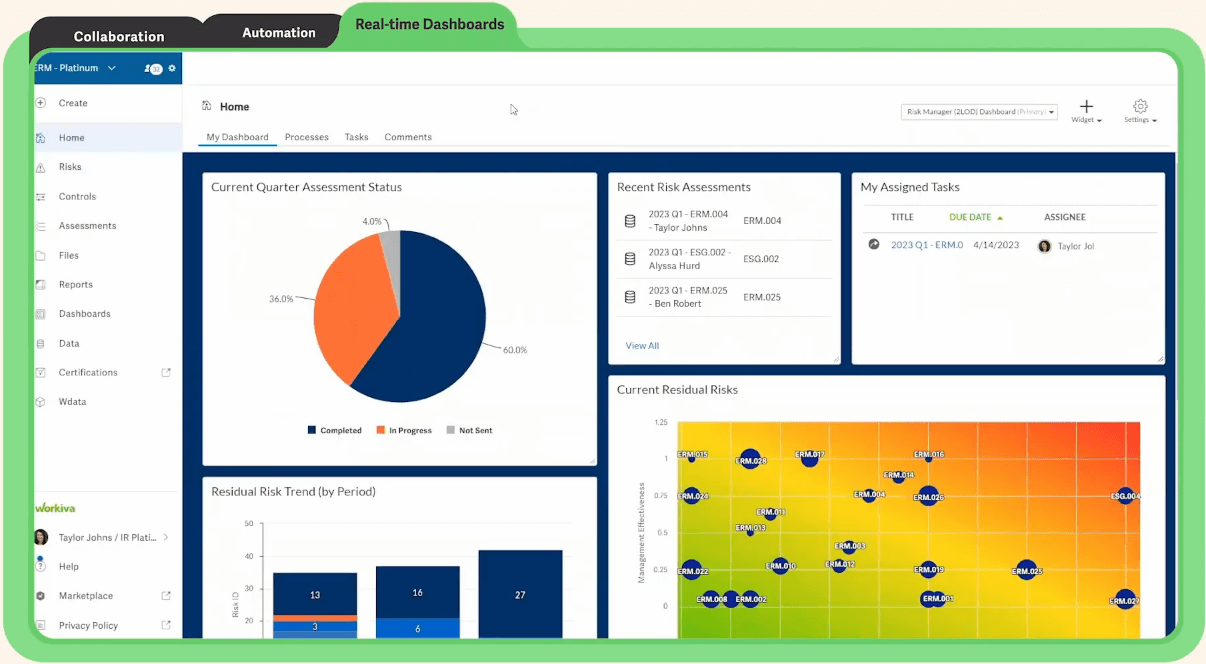
Task: Click the Dashboards icon in sidebar
Action: [x=40, y=314]
